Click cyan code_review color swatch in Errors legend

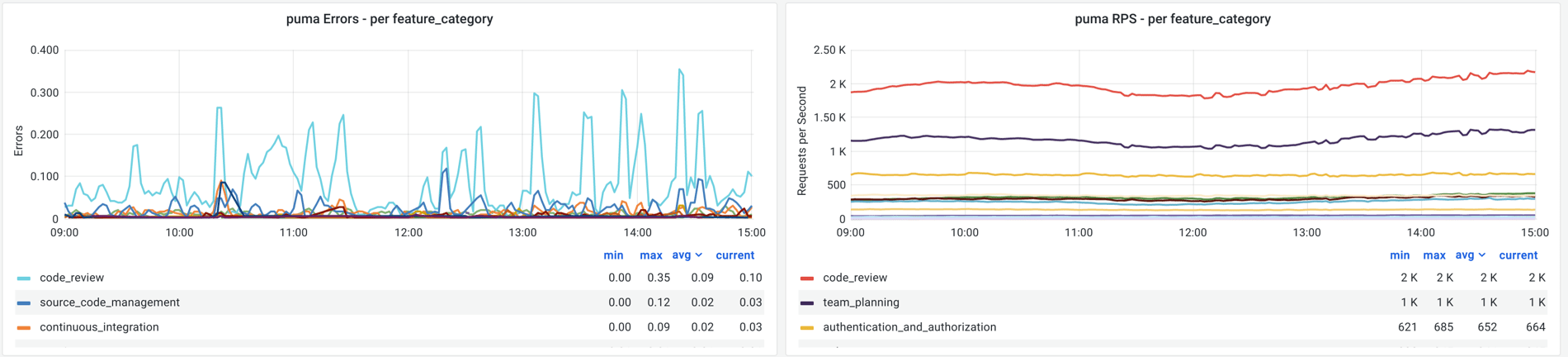24,278
